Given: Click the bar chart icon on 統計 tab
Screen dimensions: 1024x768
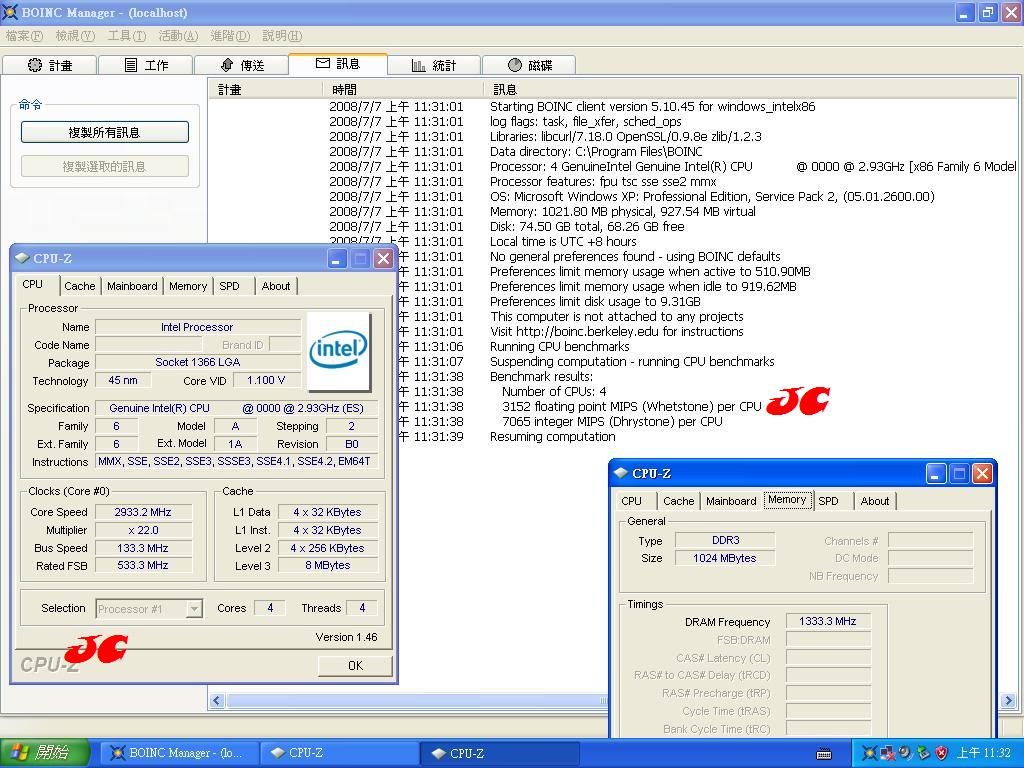Looking at the screenshot, I should 419,65.
